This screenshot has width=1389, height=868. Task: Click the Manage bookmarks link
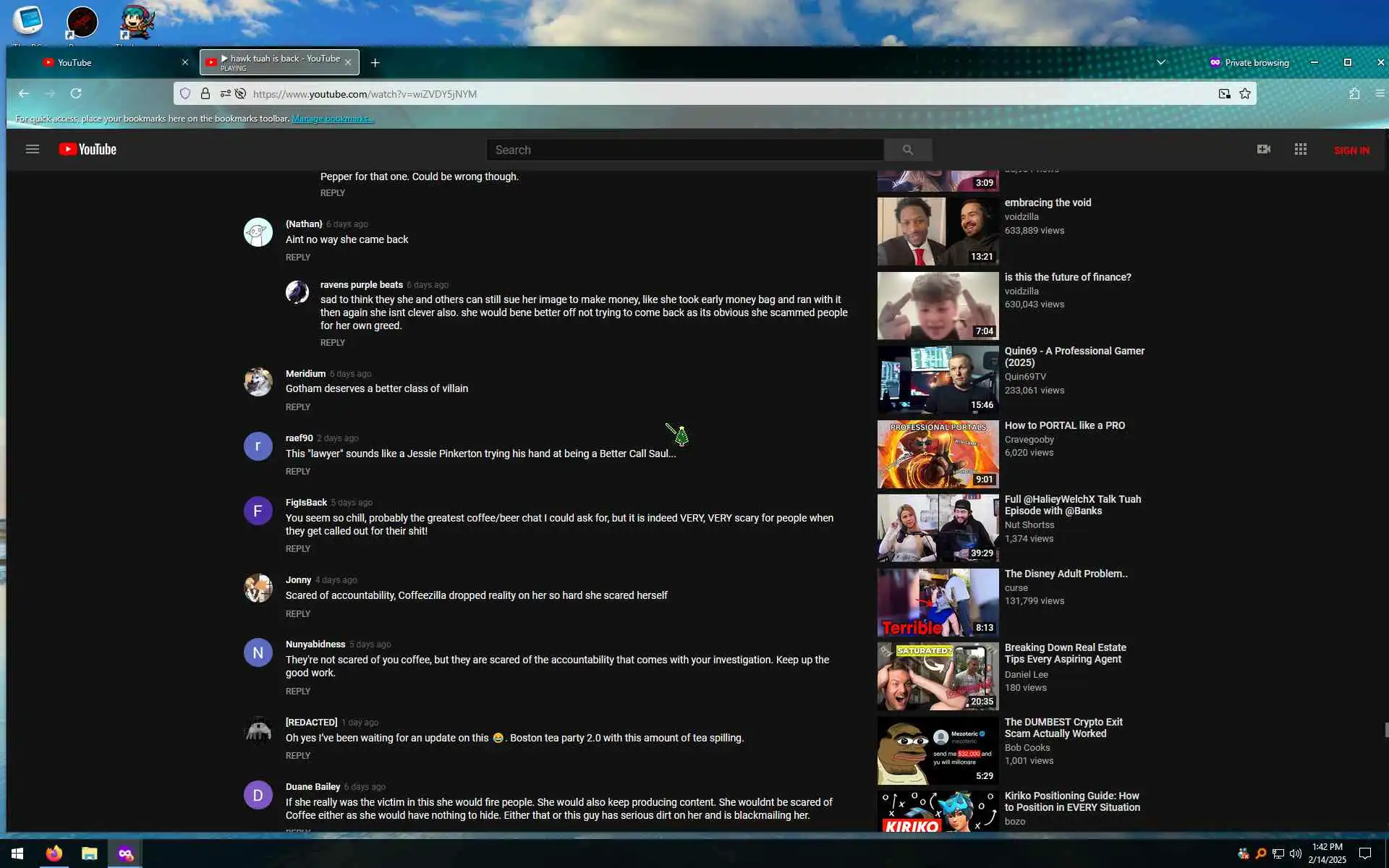(332, 119)
